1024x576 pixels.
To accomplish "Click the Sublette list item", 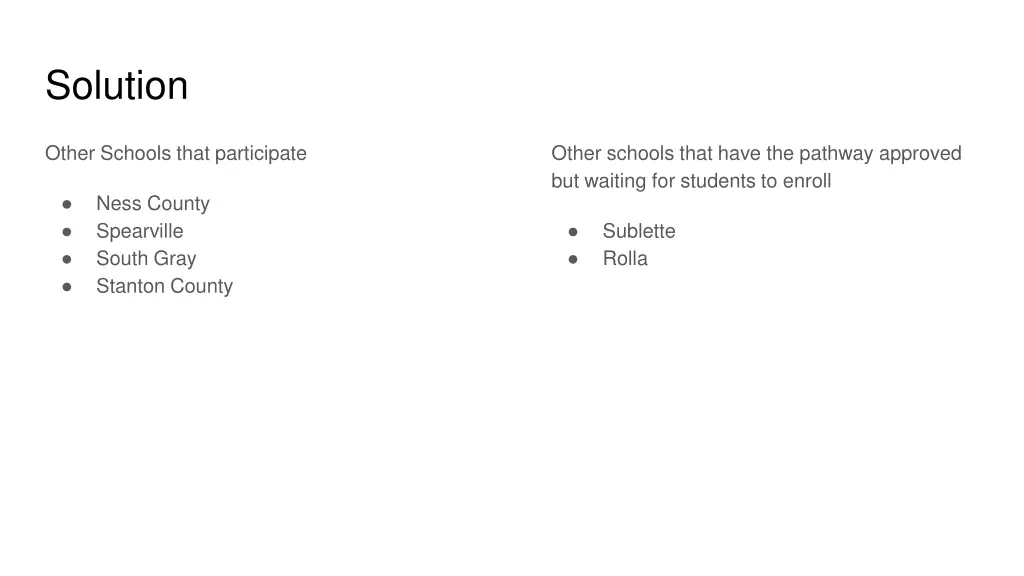I will click(x=639, y=231).
